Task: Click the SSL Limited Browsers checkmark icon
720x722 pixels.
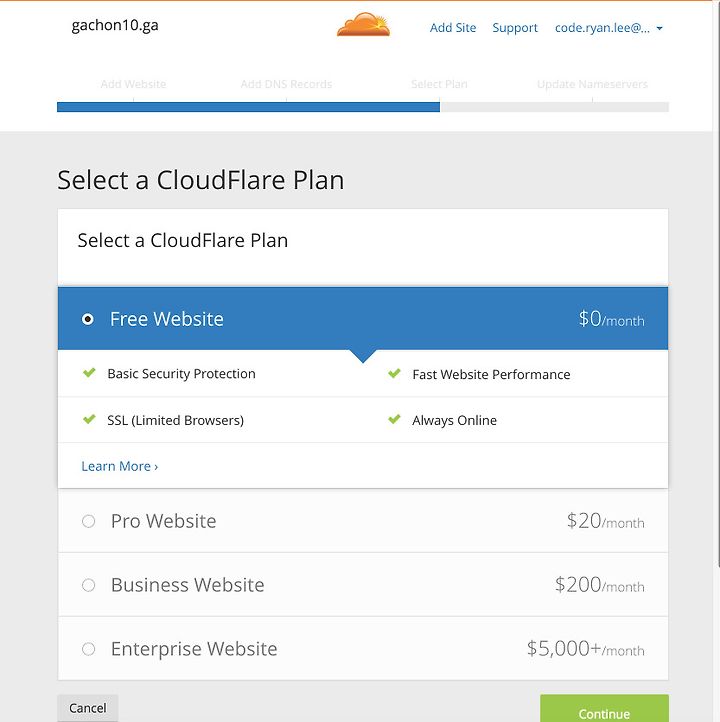Action: (89, 419)
